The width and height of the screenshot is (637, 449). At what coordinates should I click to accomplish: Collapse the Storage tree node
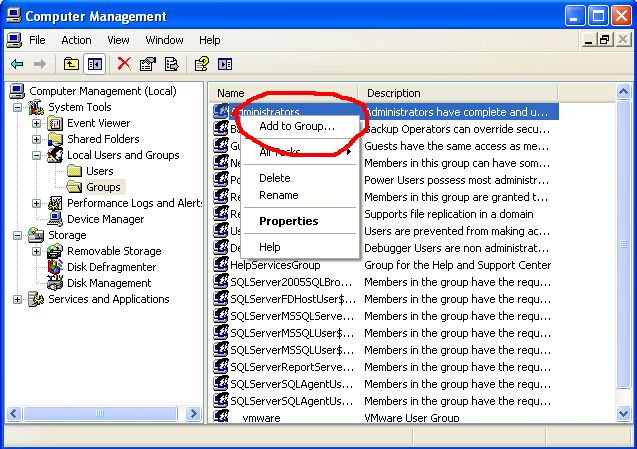17,235
